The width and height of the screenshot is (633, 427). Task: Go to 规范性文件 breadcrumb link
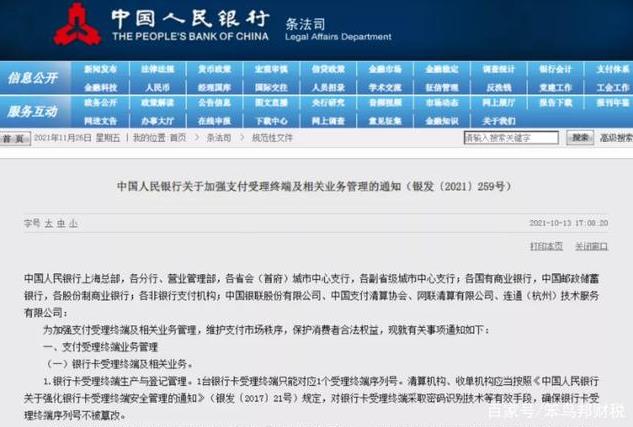272,138
